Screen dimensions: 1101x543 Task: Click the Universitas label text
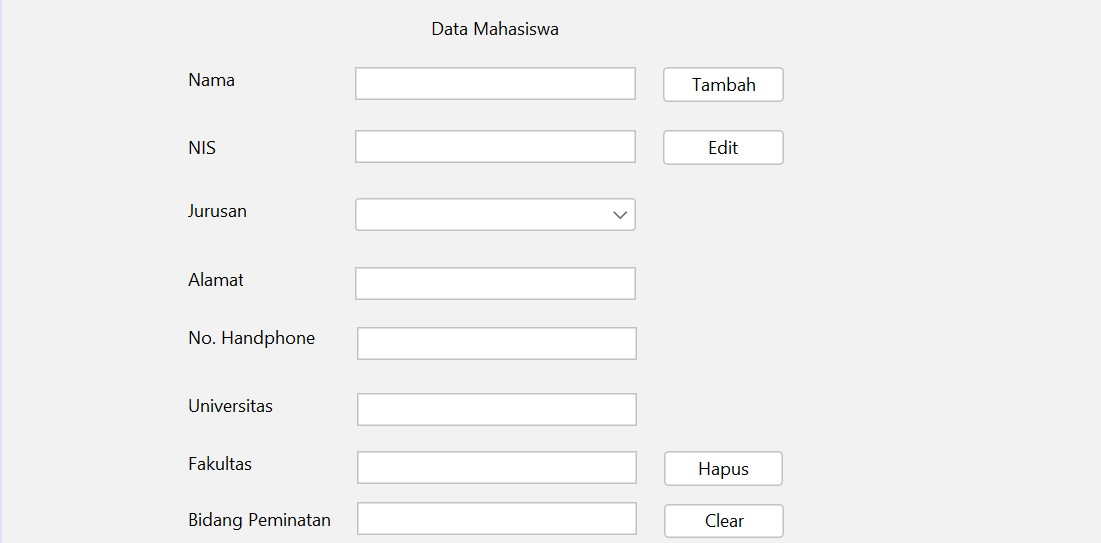click(x=230, y=406)
